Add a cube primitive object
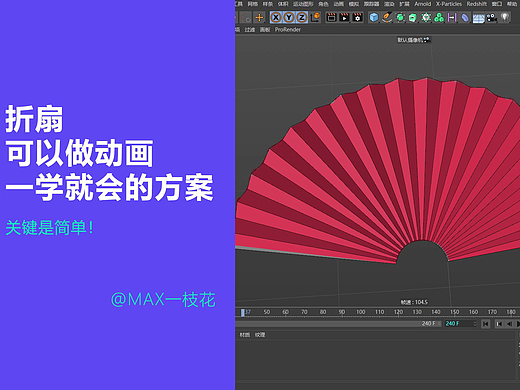 point(374,17)
